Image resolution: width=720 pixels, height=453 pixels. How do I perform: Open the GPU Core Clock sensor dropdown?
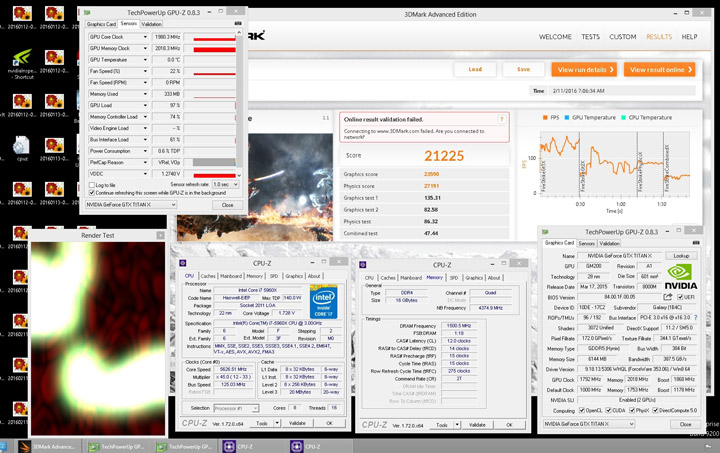click(x=145, y=37)
